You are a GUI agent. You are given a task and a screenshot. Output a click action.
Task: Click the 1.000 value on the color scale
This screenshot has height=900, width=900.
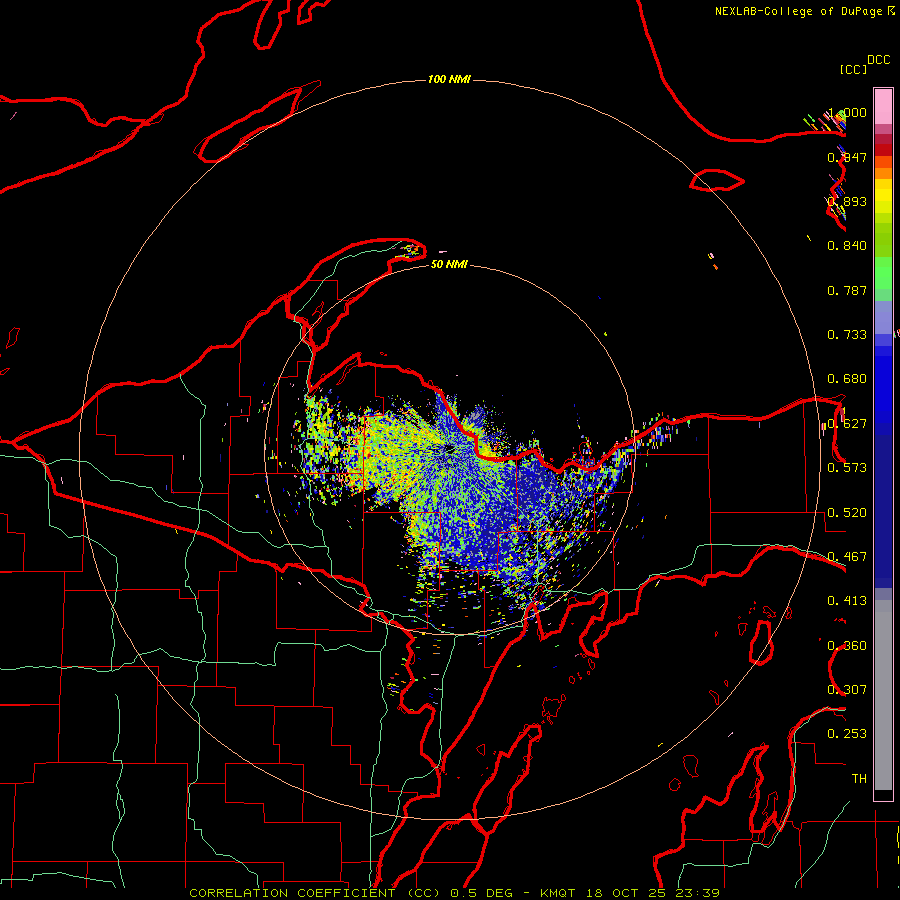847,112
